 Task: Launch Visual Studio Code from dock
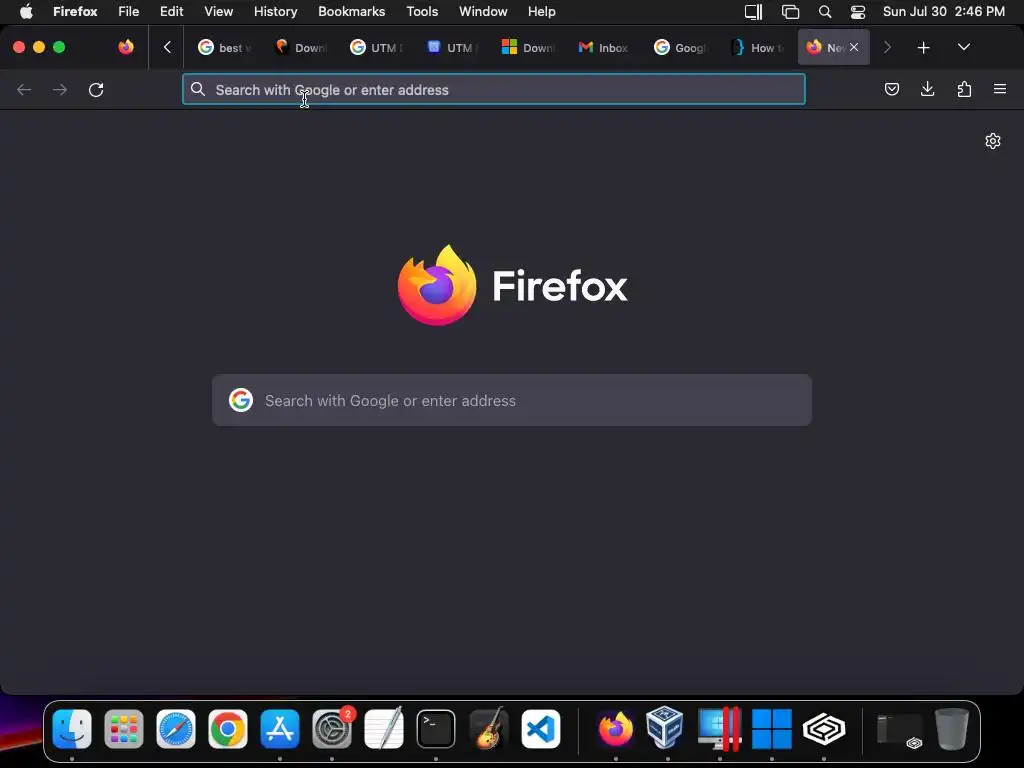click(x=540, y=729)
